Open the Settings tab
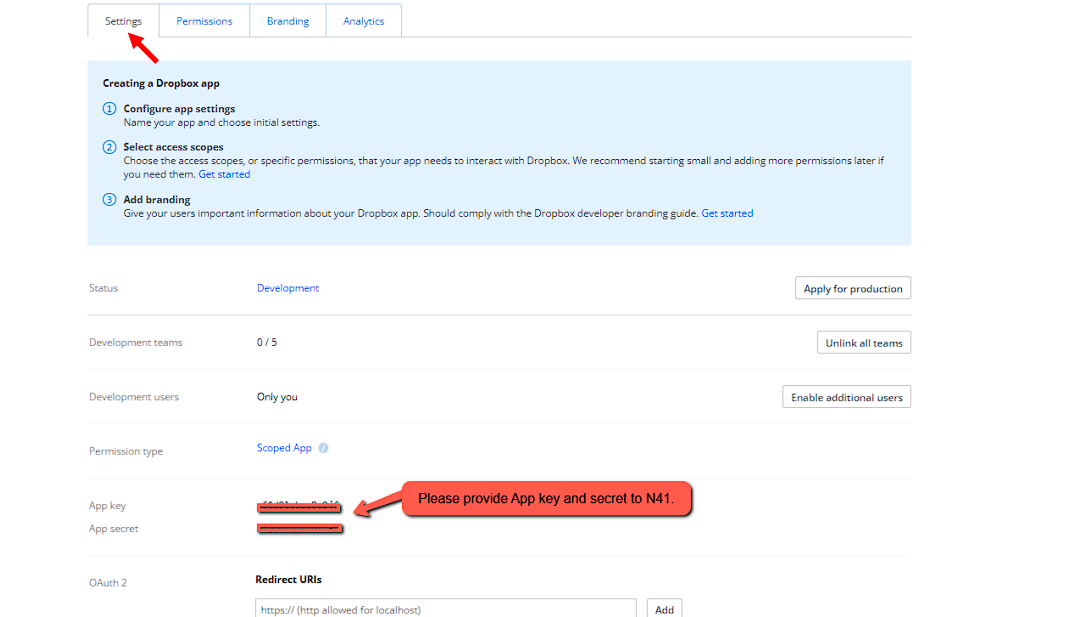Screen dimensions: 1076x617 124,21
